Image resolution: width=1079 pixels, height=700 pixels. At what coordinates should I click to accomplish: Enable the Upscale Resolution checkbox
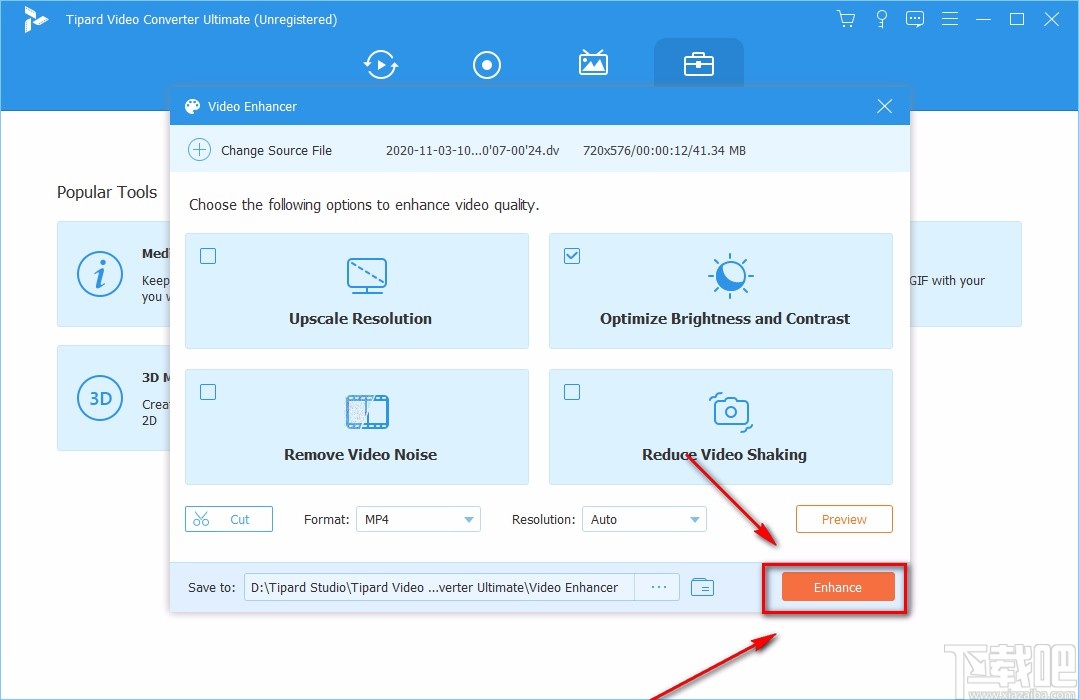(208, 256)
